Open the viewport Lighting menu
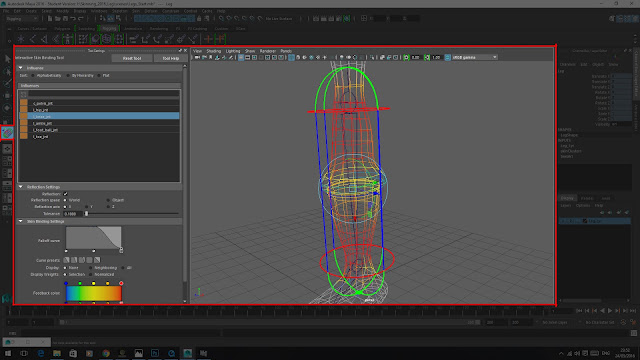The width and height of the screenshot is (640, 360). click(x=233, y=51)
